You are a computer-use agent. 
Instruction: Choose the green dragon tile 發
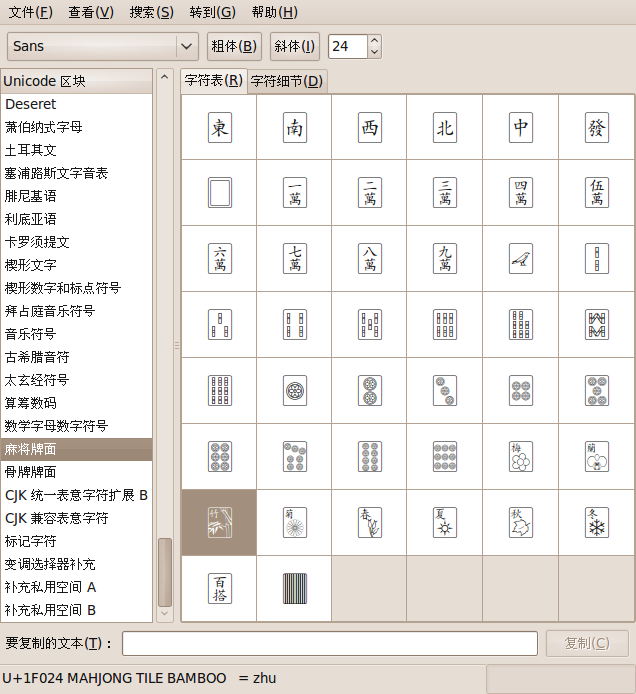(597, 127)
